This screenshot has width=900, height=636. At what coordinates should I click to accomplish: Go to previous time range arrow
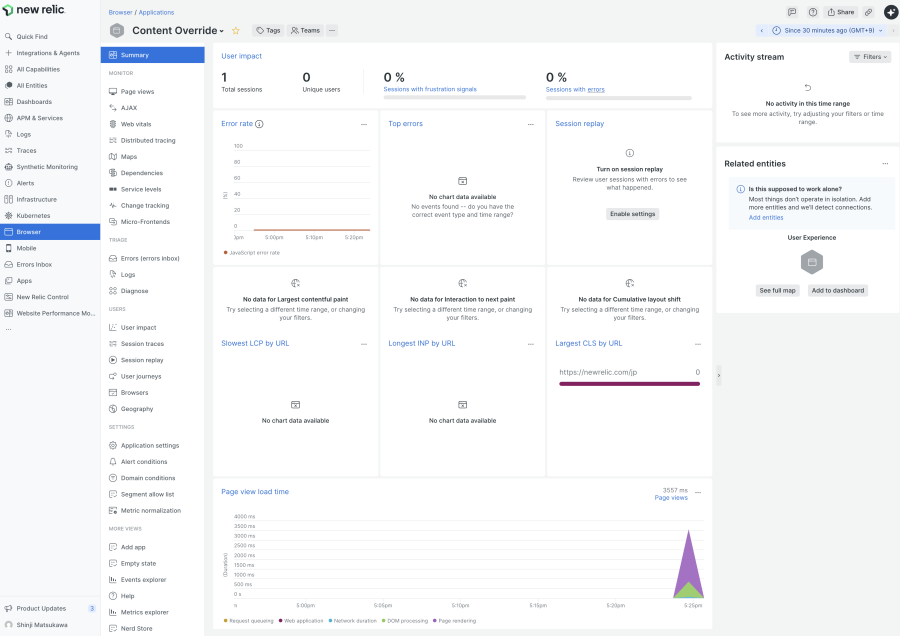click(x=762, y=30)
